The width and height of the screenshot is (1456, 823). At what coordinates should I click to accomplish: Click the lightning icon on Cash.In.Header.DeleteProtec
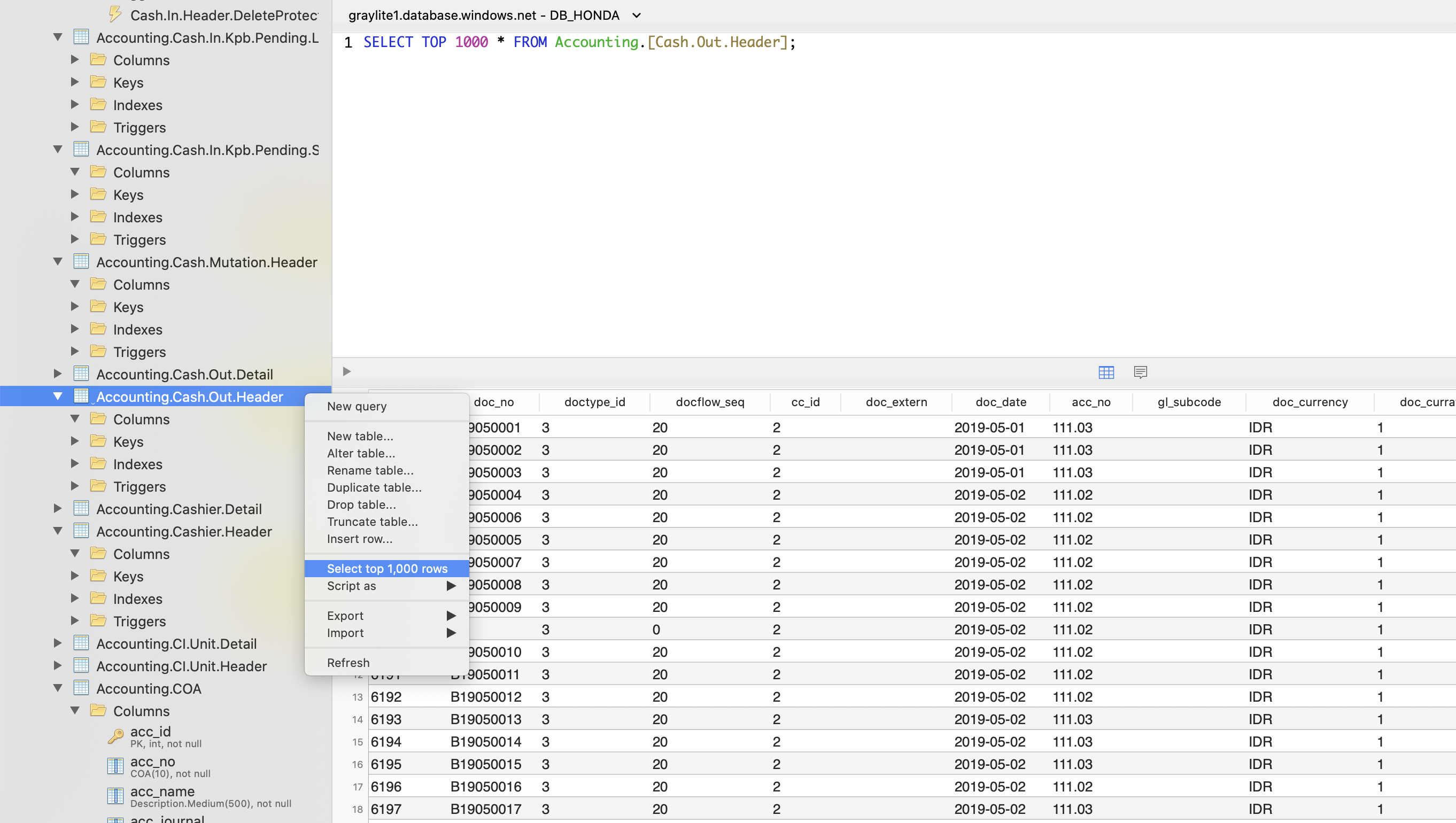pos(115,13)
